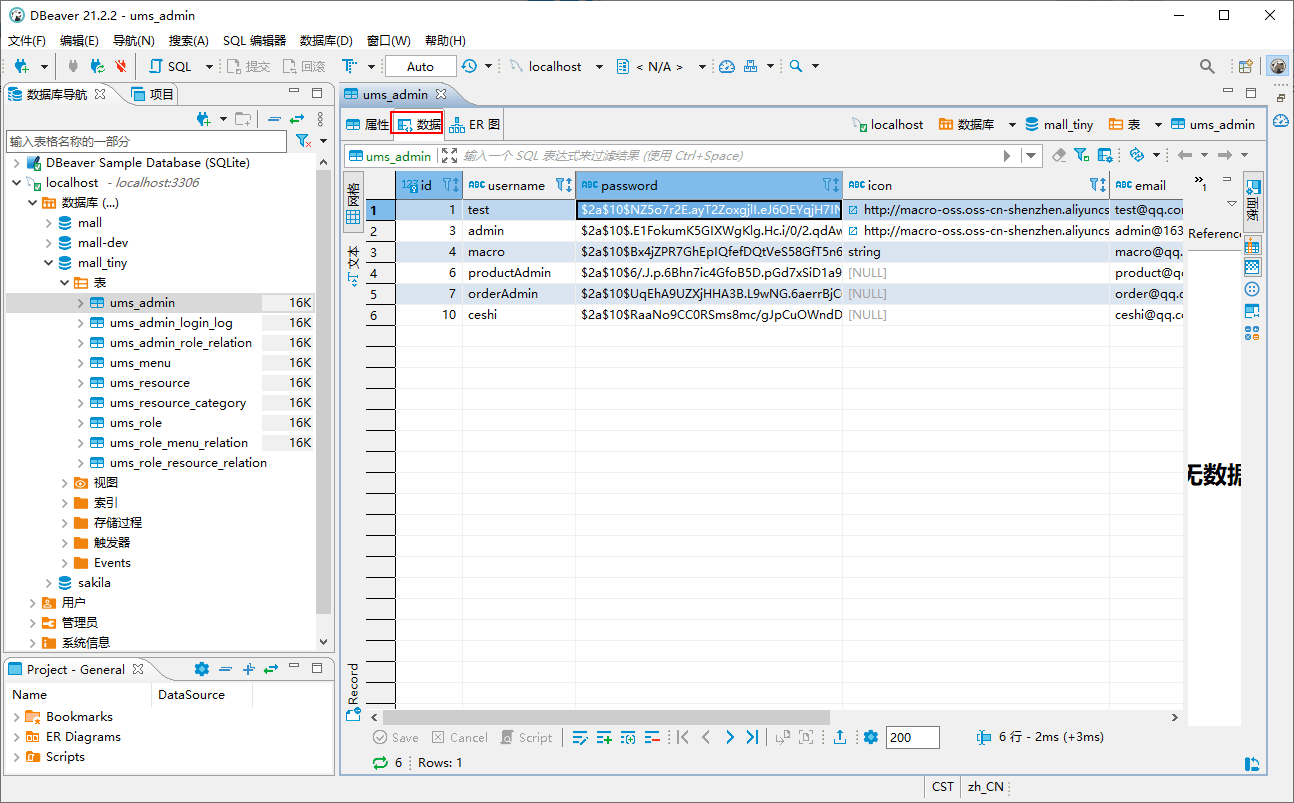Go to next page arrow in results
The image size is (1294, 803).
coord(729,737)
